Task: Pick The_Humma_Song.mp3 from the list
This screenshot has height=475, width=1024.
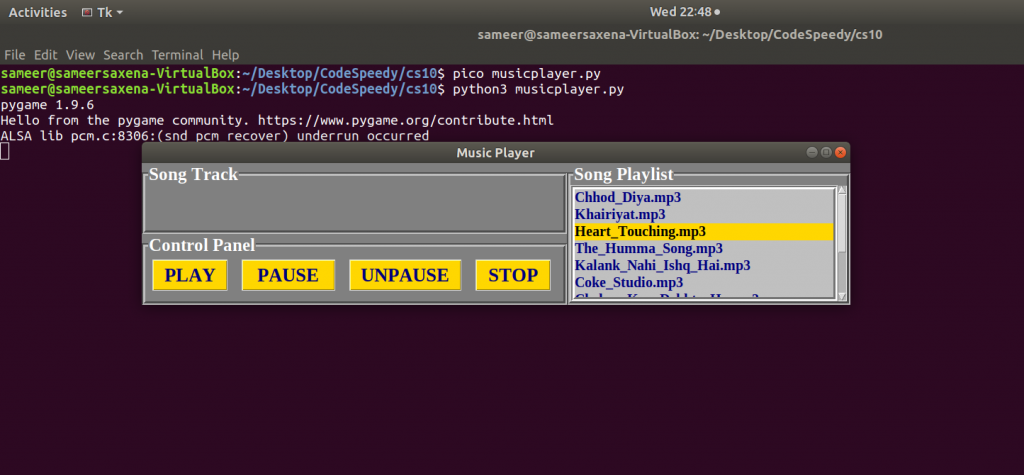Action: [648, 249]
